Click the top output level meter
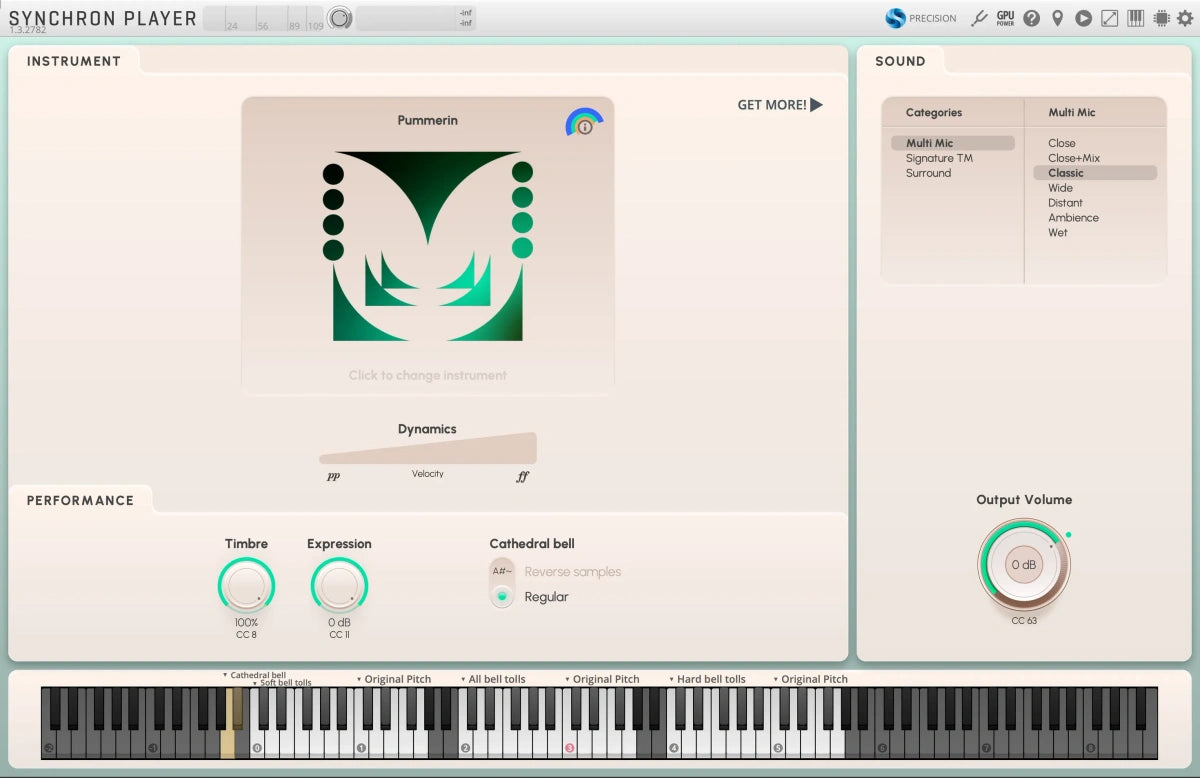This screenshot has width=1200, height=778. pos(415,18)
